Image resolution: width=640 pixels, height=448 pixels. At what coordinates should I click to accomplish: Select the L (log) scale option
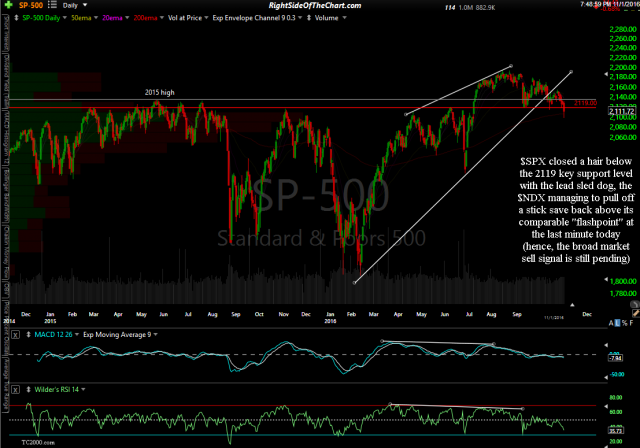[618, 323]
